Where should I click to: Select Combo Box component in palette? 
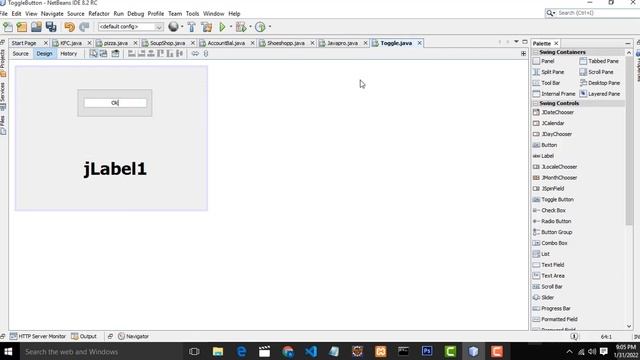pos(550,243)
